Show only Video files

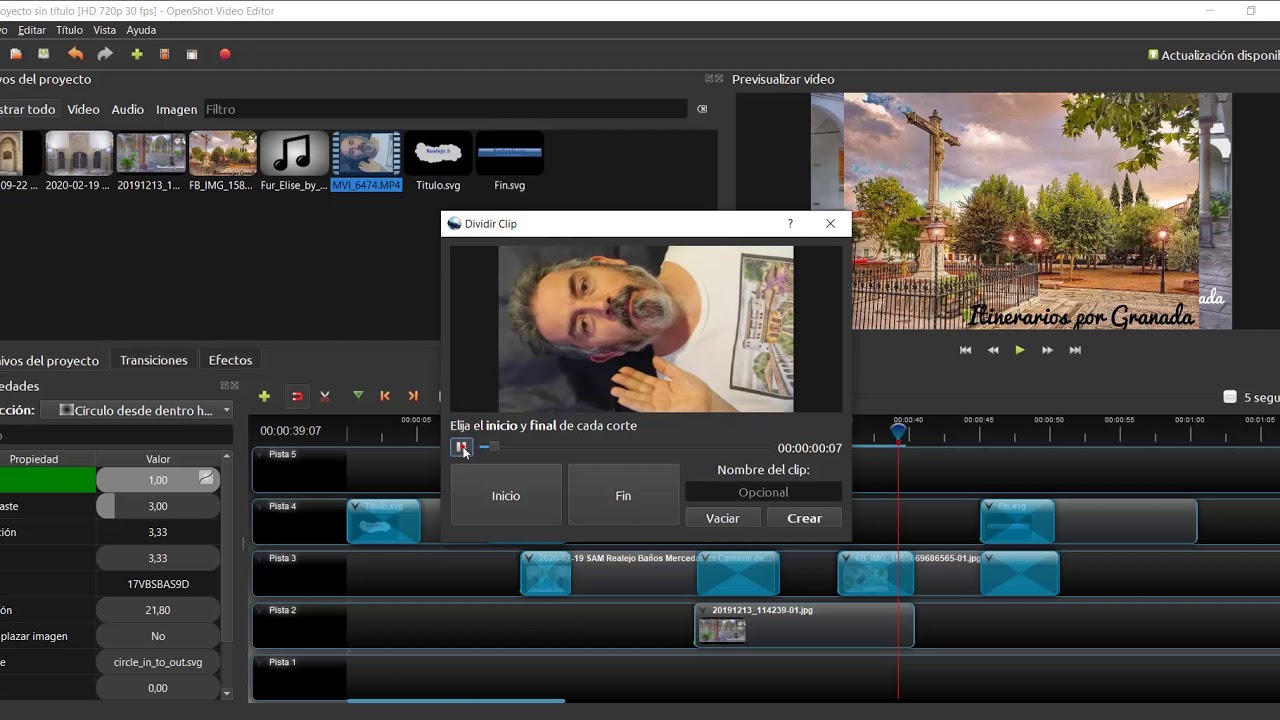click(x=83, y=109)
